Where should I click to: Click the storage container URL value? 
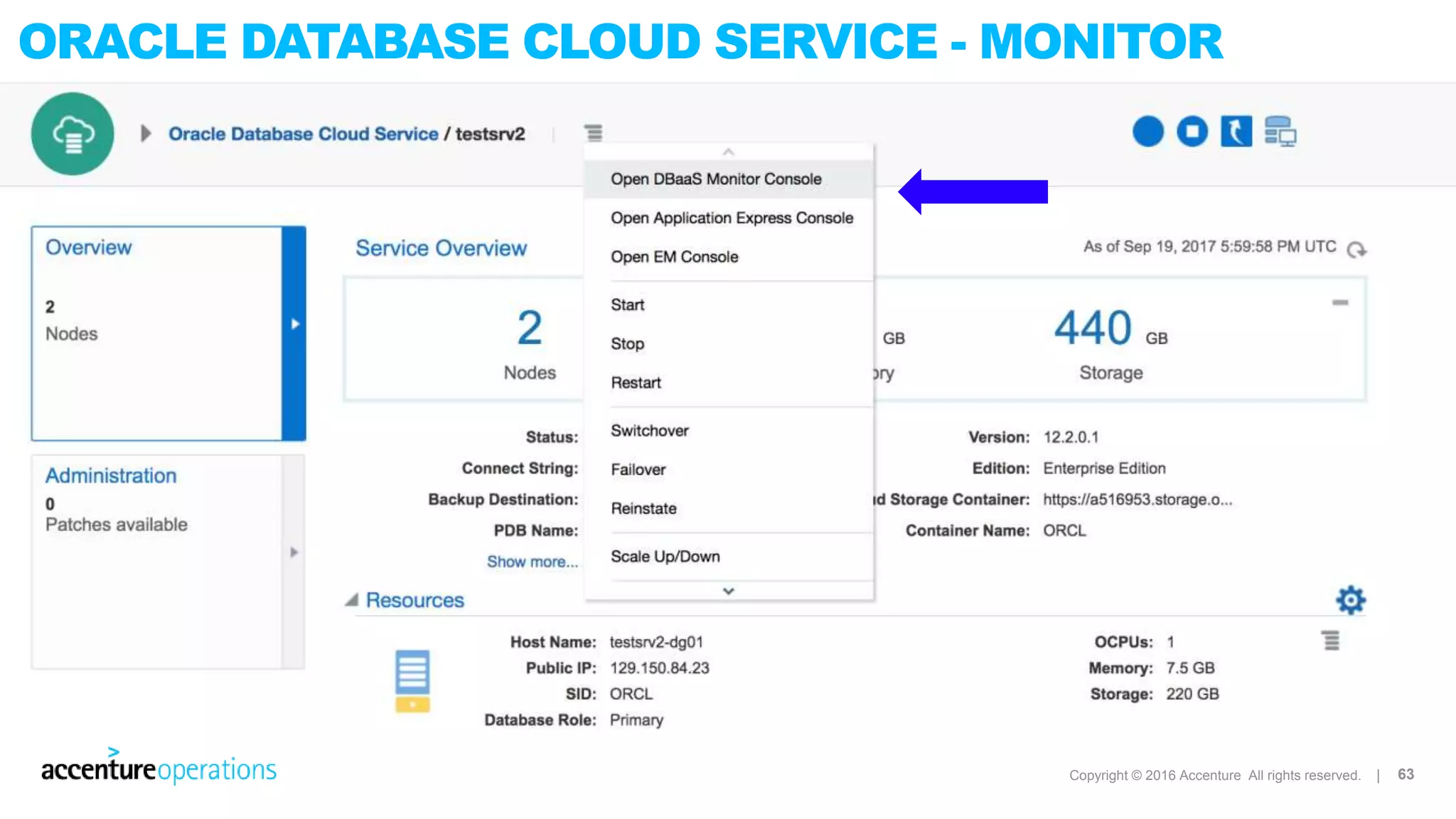[x=1137, y=500]
